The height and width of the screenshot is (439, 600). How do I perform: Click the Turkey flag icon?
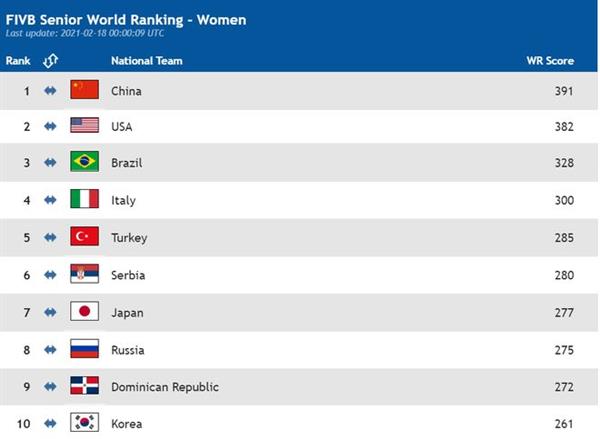(x=85, y=236)
